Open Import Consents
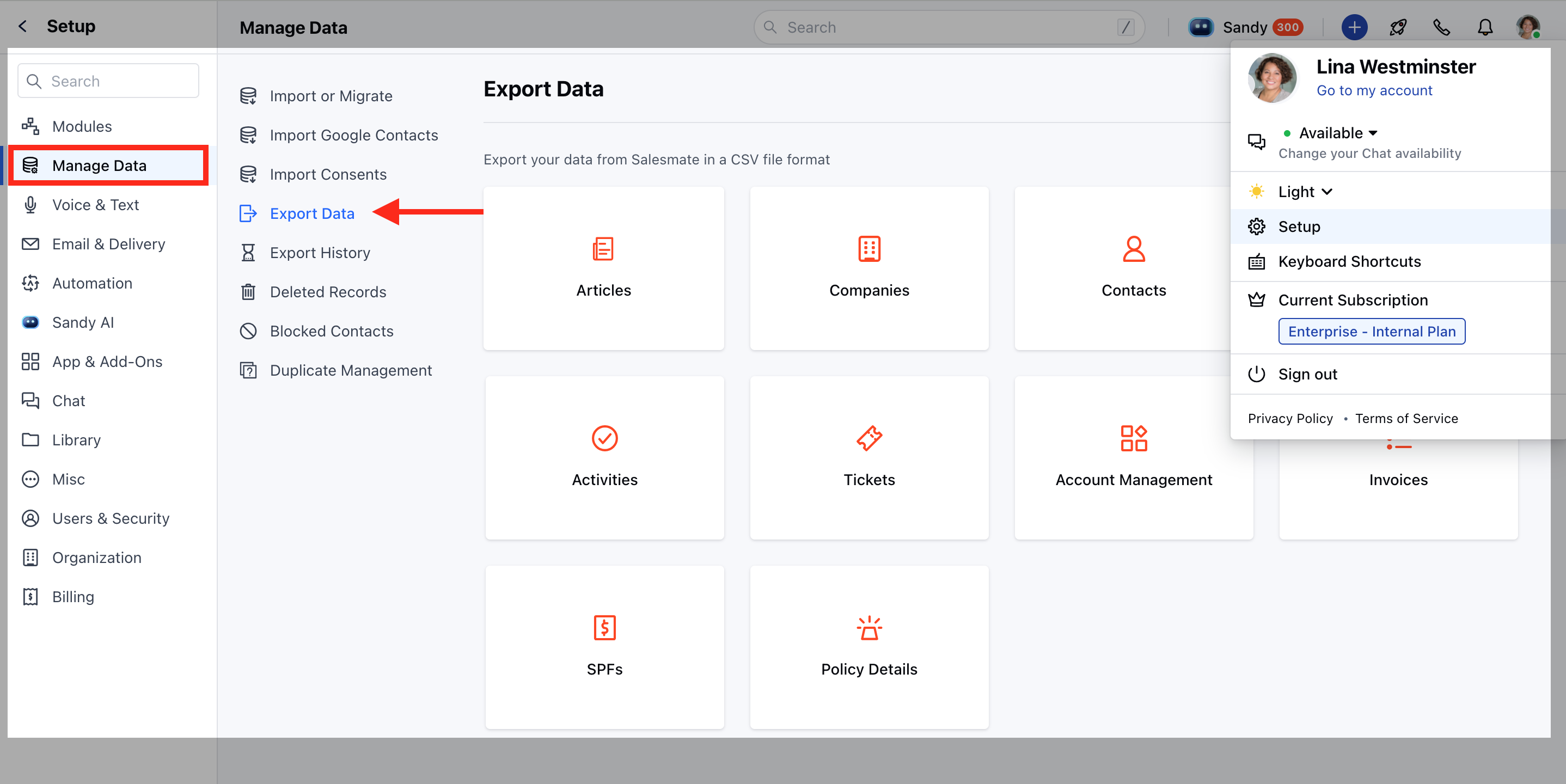1566x784 pixels. click(313, 174)
